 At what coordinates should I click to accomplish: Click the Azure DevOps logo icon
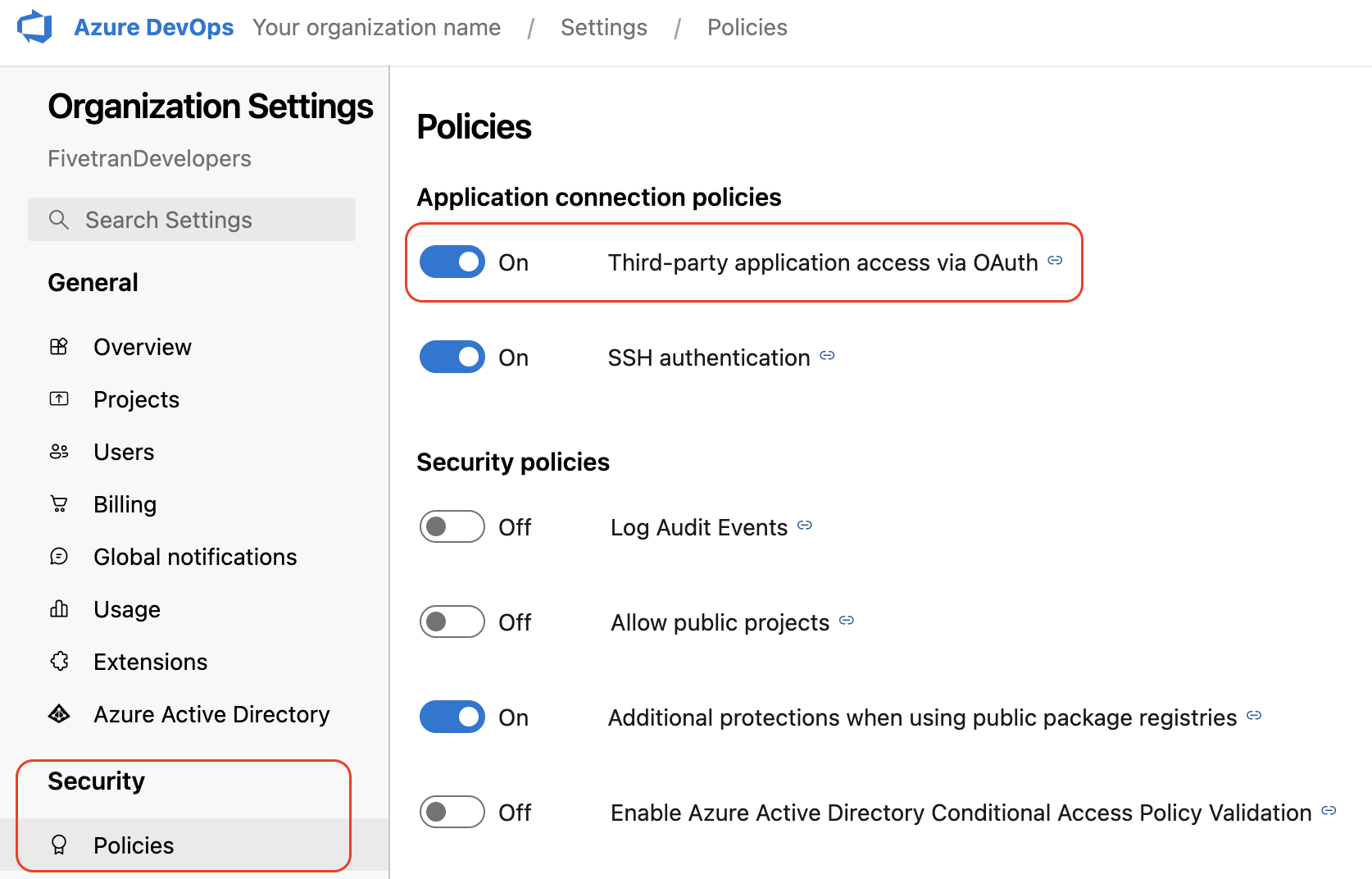point(34,27)
